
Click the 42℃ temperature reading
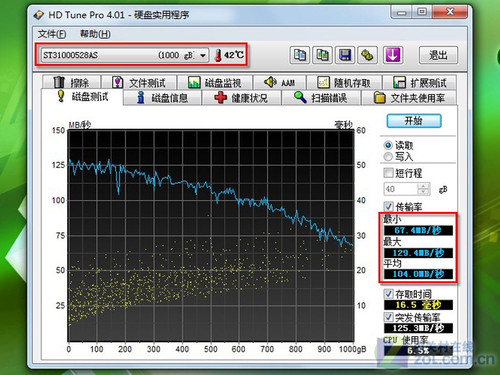coord(234,55)
